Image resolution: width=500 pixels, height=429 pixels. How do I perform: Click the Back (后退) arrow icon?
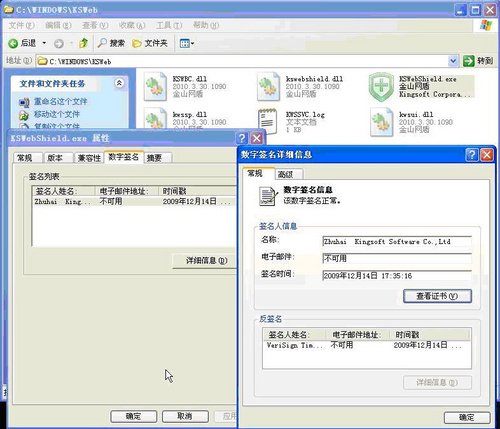[x=13, y=43]
